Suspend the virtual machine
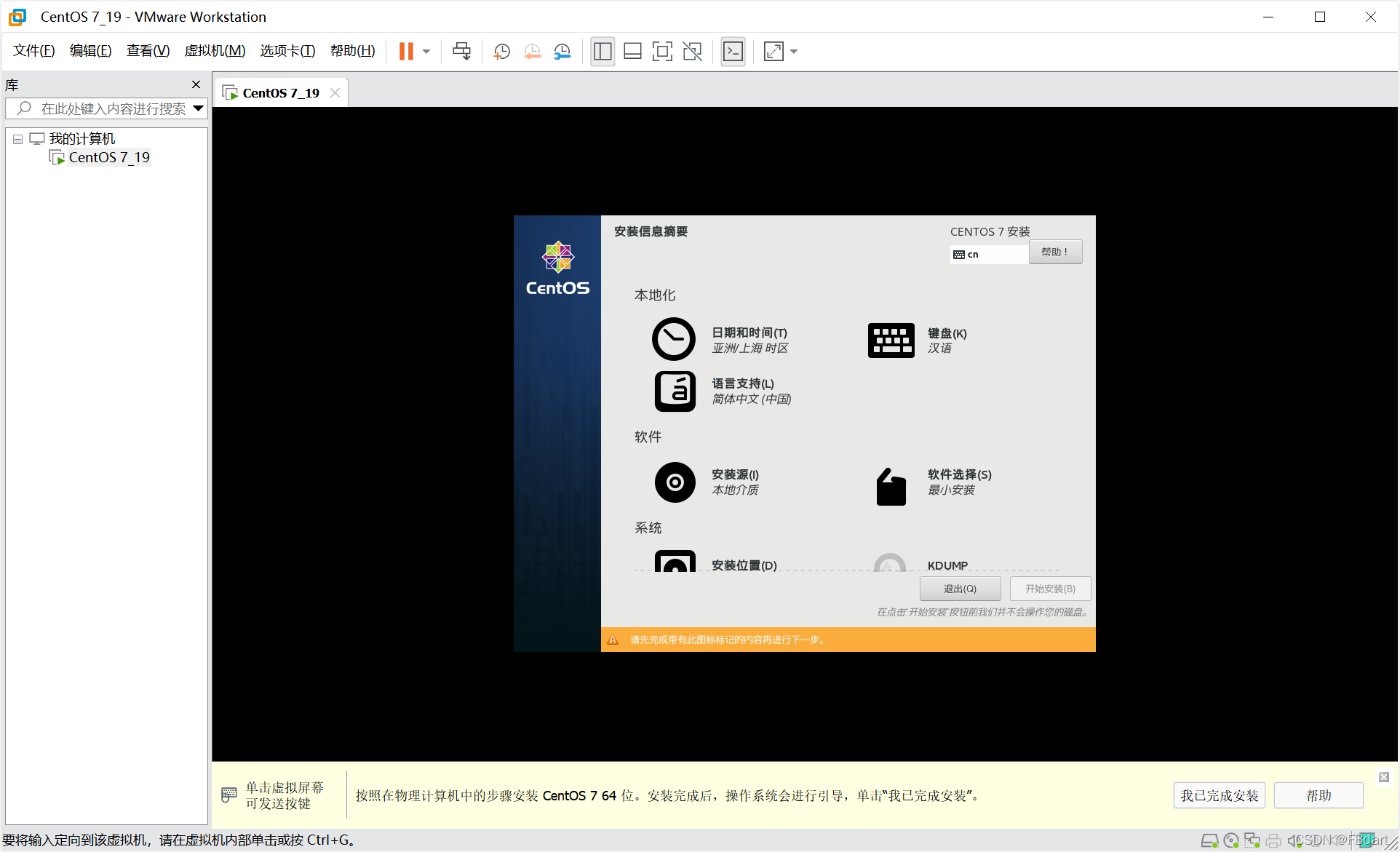 406,51
